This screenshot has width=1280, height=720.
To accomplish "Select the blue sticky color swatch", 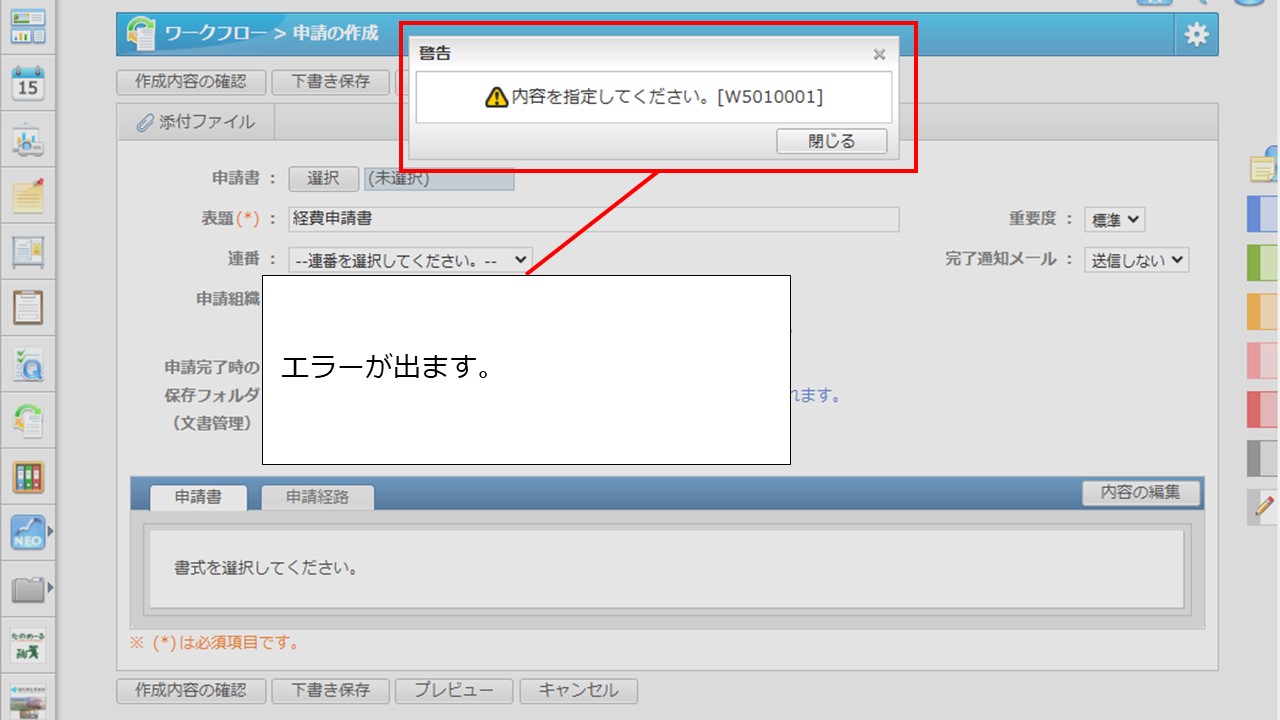I will coord(1264,215).
